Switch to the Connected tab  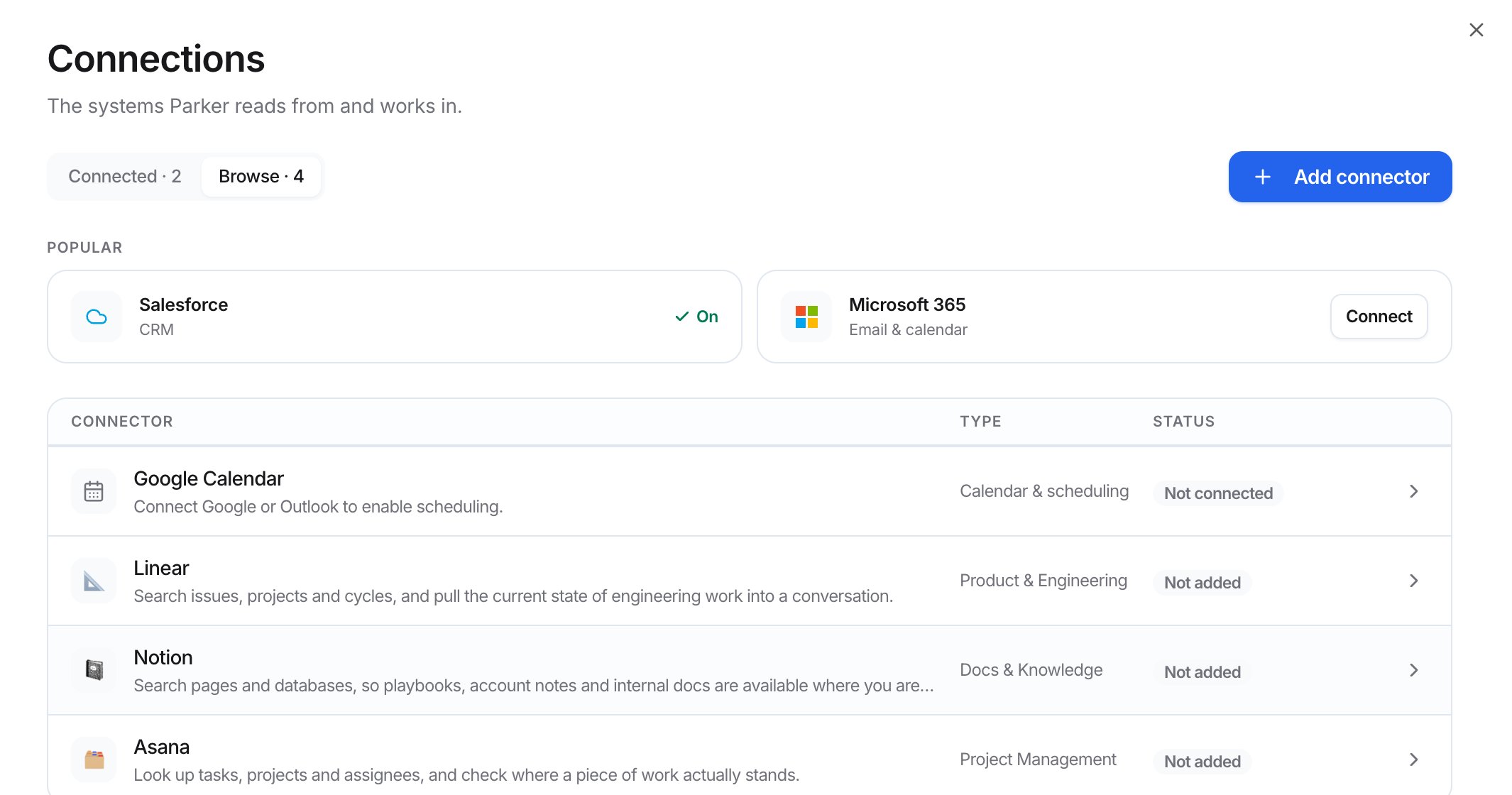[125, 176]
